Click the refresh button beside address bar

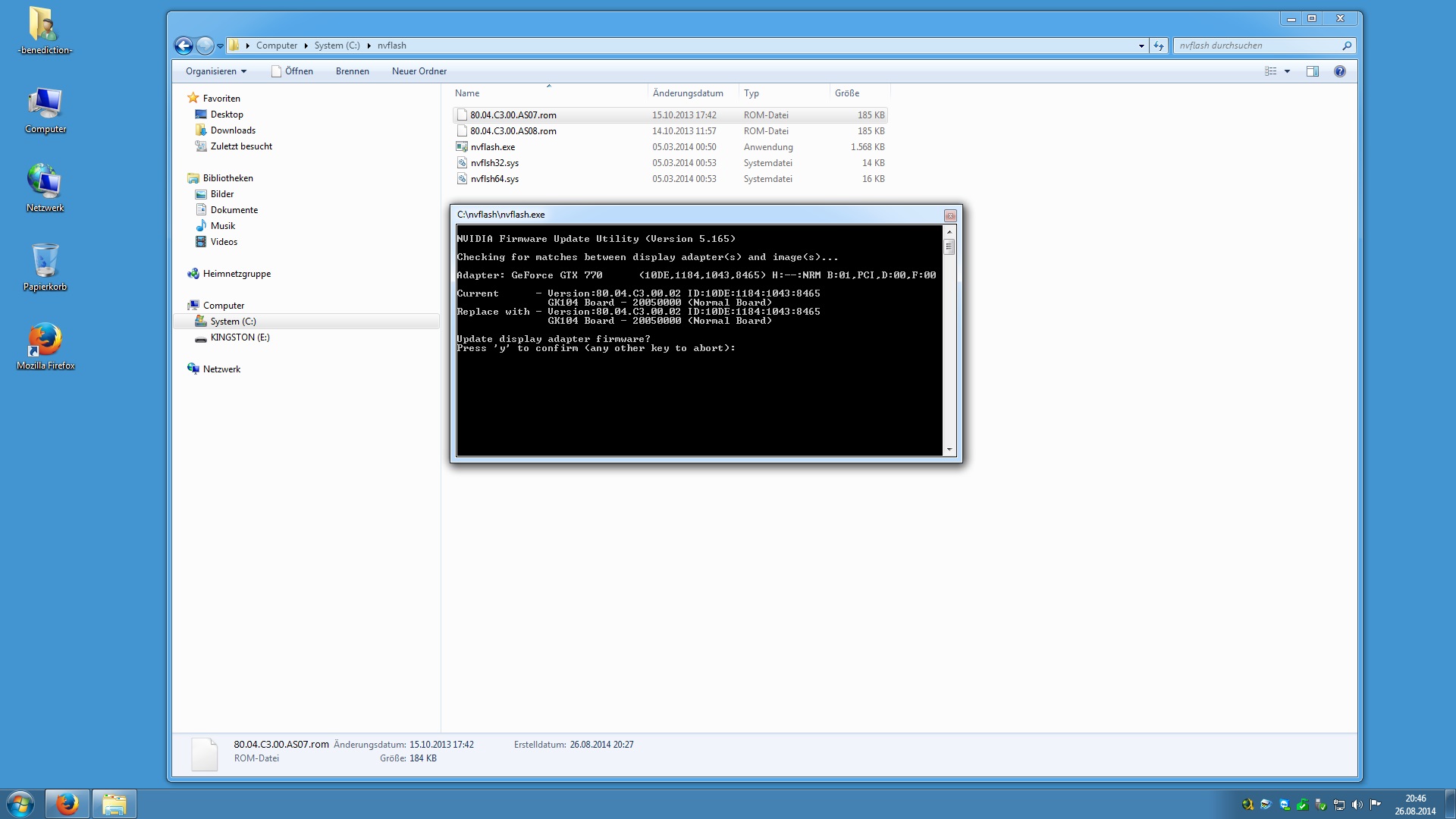(x=1158, y=45)
